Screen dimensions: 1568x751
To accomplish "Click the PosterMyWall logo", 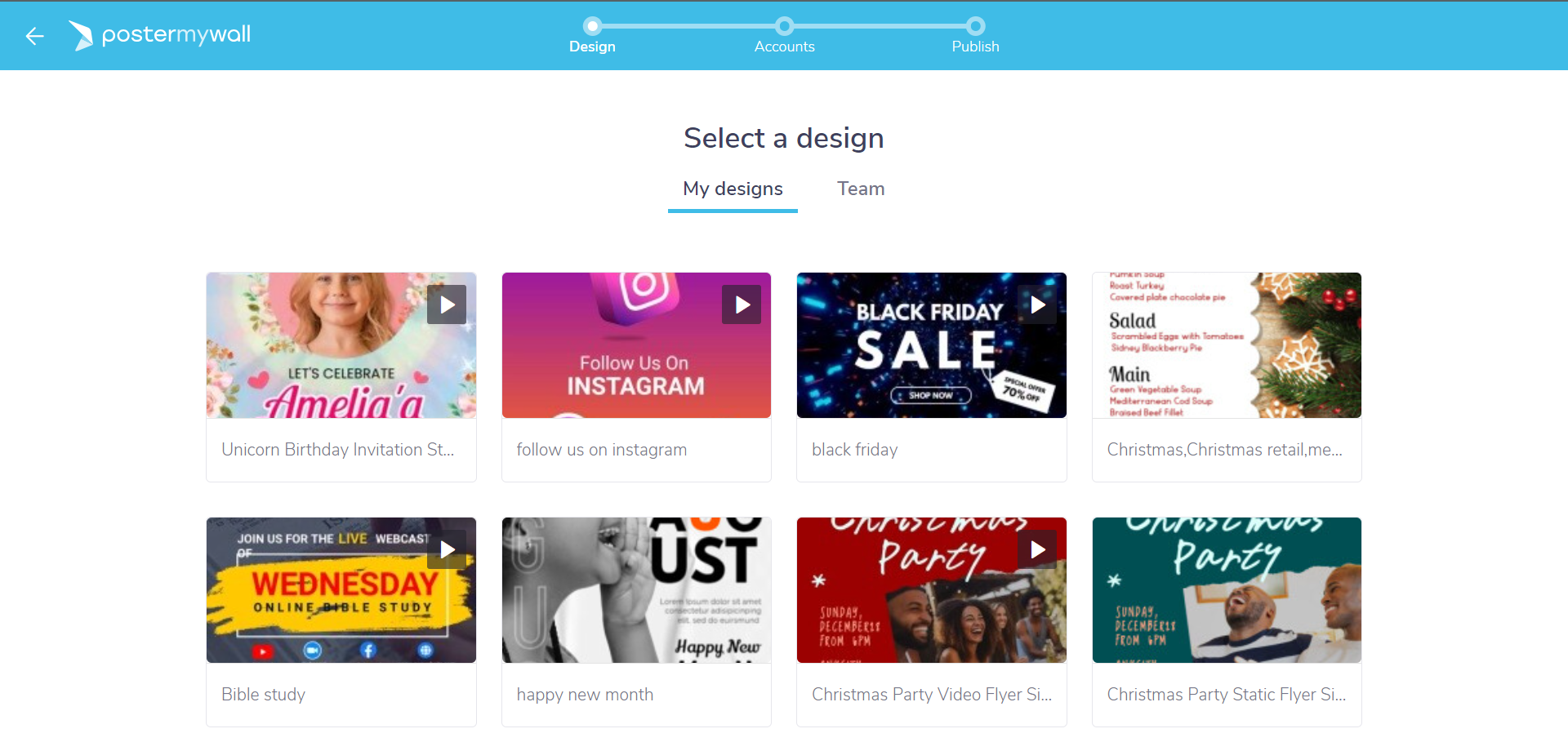I will 160,35.
